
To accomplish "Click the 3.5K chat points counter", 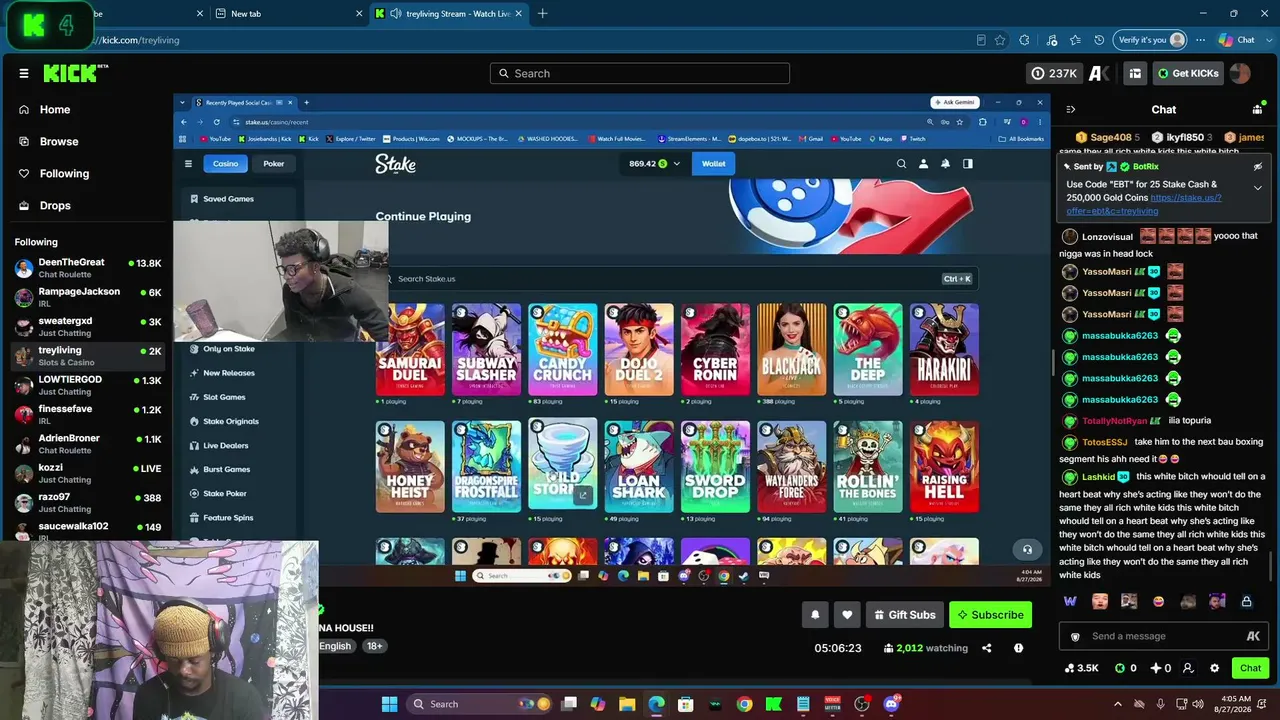I will [1081, 668].
